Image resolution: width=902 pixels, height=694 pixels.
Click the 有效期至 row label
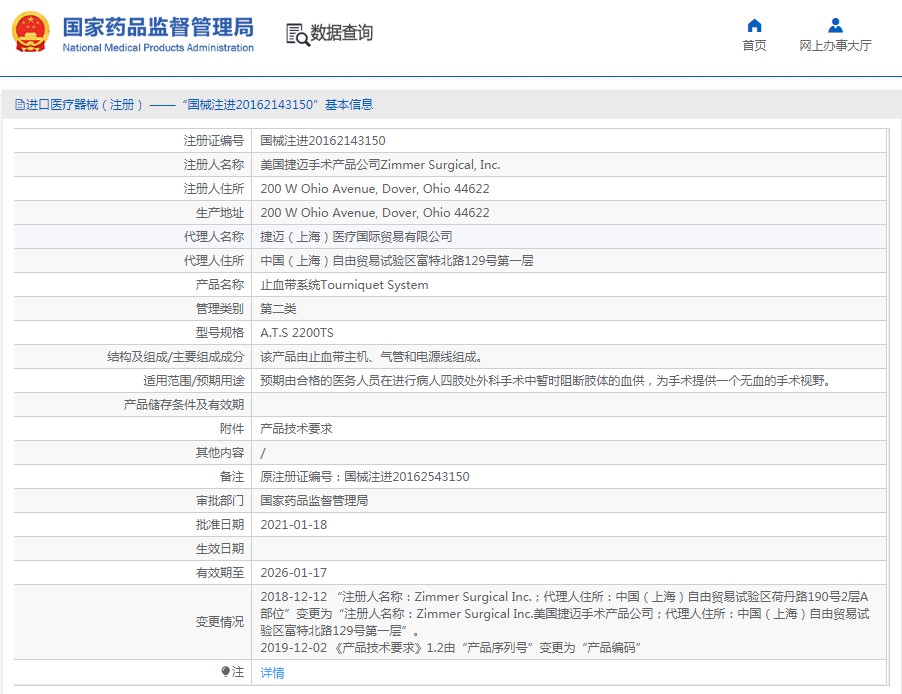point(220,573)
